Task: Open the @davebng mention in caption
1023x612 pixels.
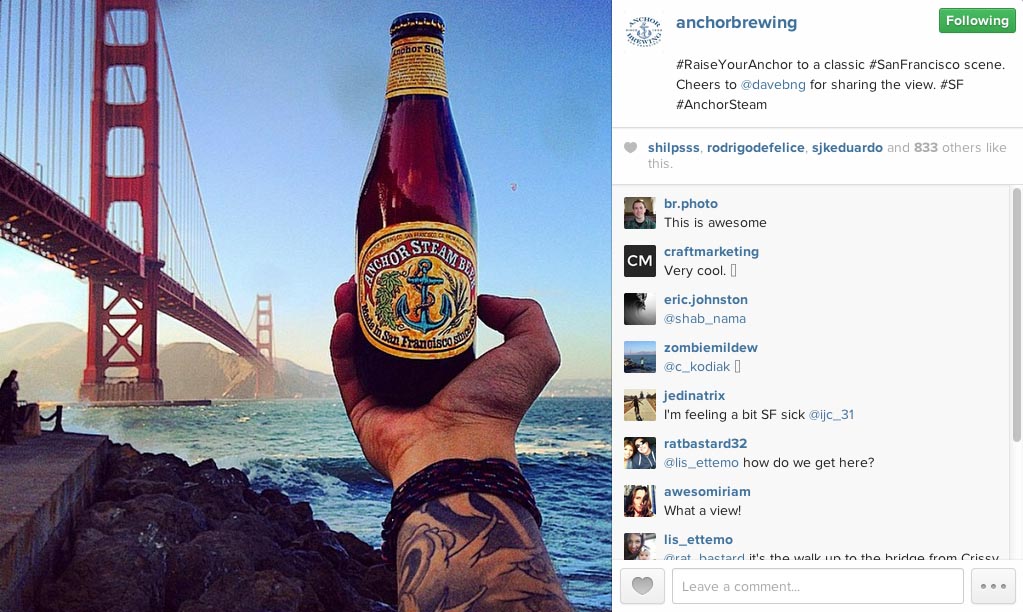Action: pos(772,85)
